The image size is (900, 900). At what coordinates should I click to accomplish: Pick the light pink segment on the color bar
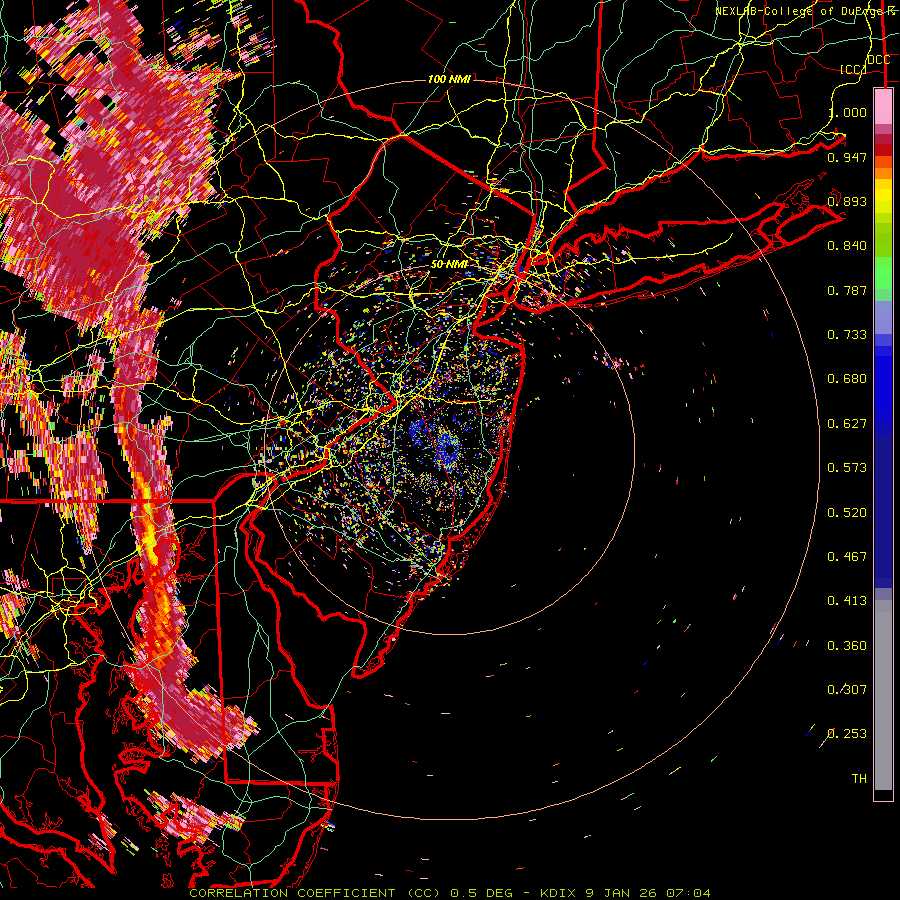coord(883,107)
